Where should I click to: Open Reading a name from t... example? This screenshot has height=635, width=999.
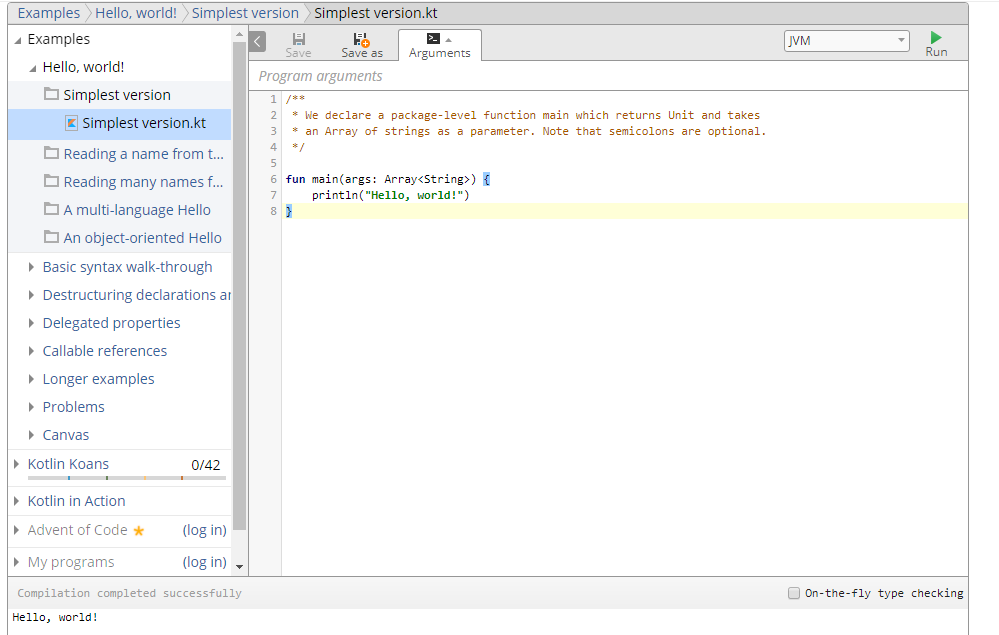pos(143,153)
